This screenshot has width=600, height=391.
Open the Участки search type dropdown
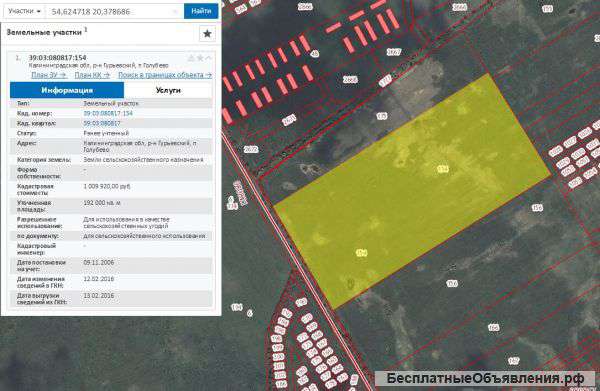point(24,11)
